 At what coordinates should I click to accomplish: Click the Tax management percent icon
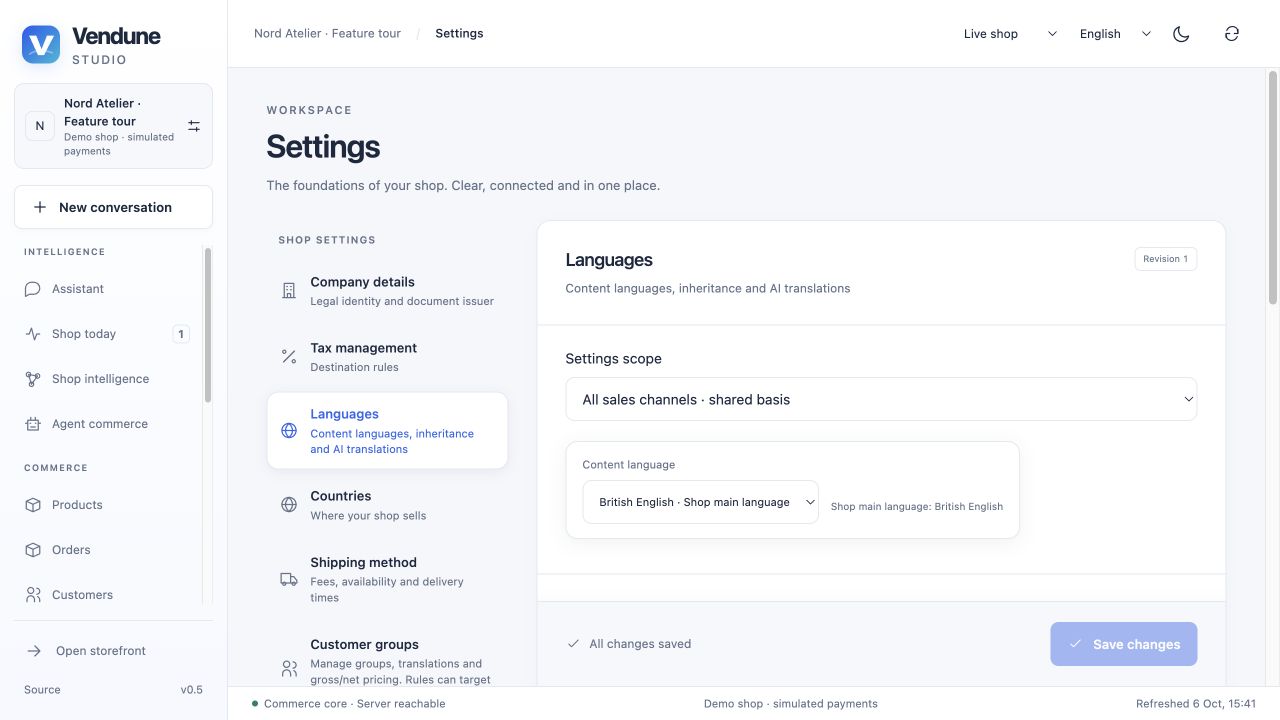tap(289, 357)
